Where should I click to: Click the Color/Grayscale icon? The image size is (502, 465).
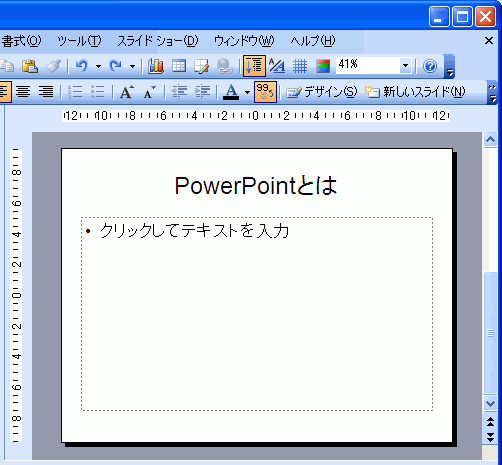[323, 66]
